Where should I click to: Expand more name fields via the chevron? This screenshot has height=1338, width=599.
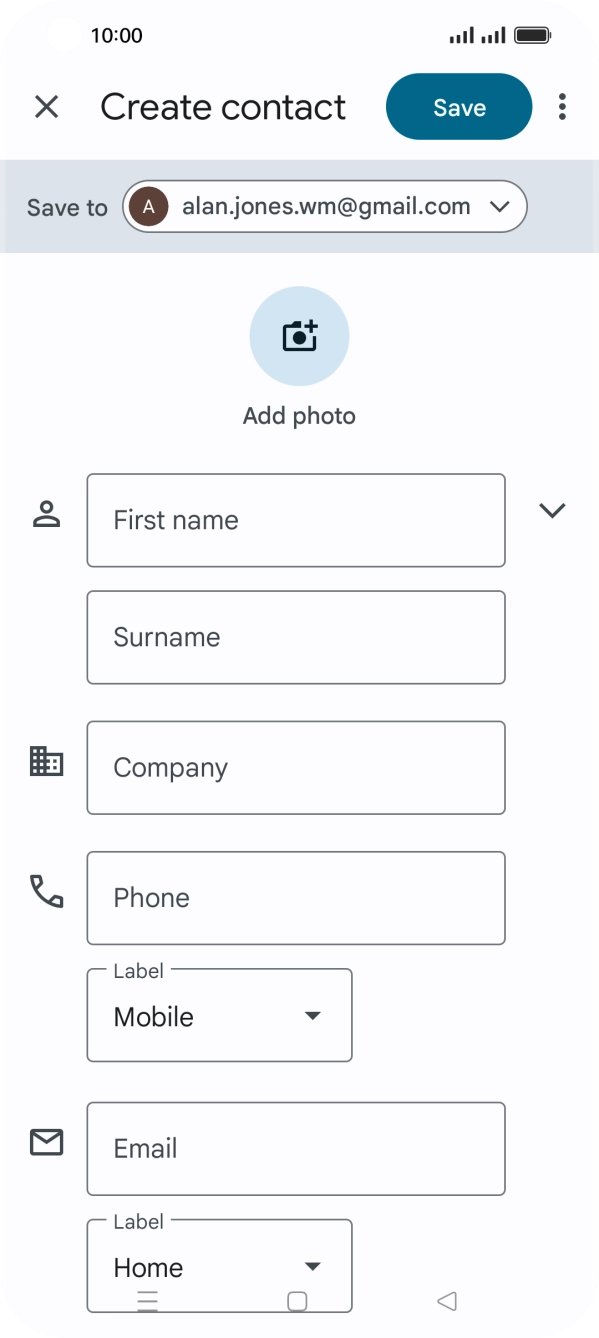click(552, 510)
